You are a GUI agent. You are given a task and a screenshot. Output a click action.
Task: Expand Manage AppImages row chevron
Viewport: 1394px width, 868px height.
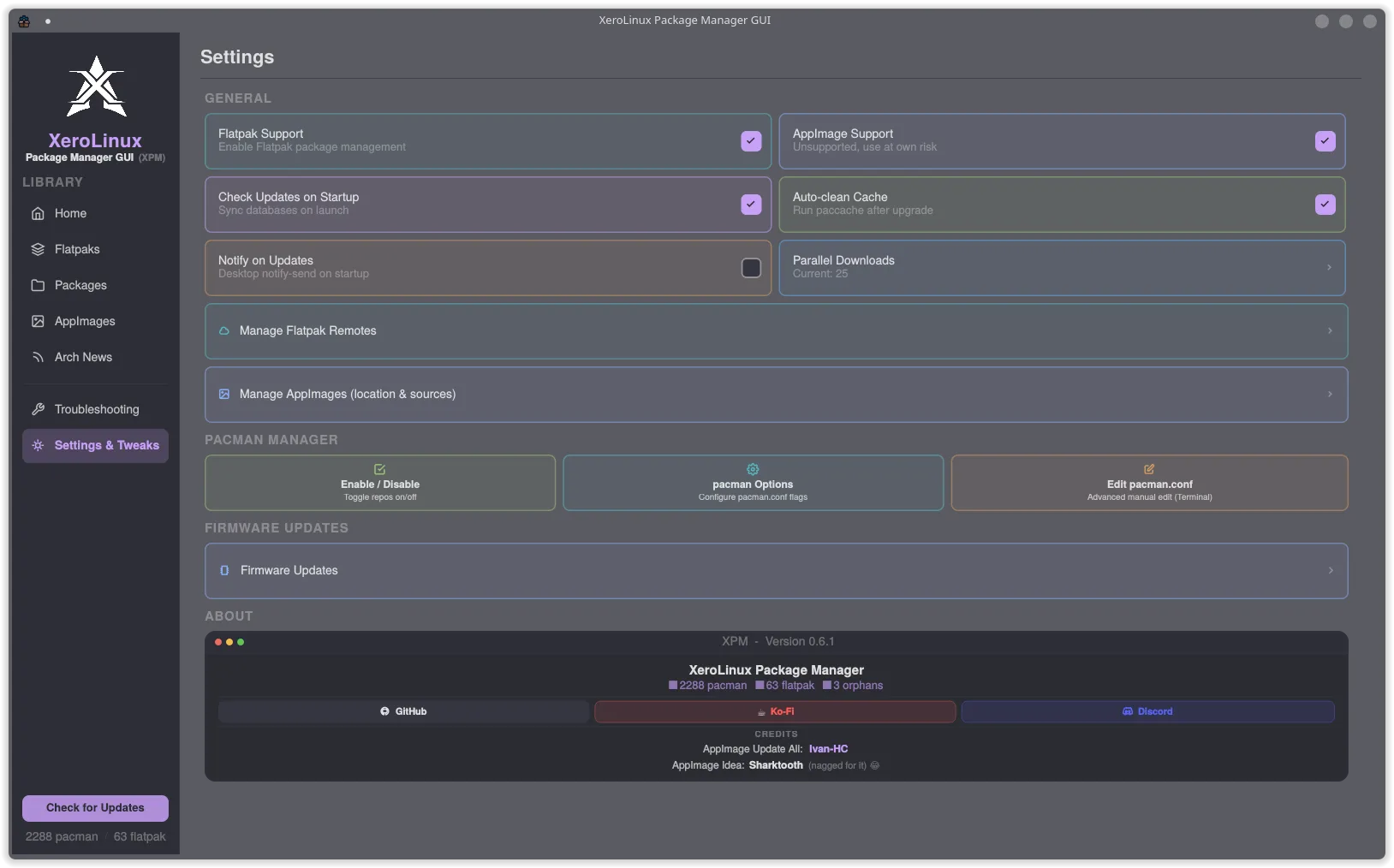[x=1330, y=395]
